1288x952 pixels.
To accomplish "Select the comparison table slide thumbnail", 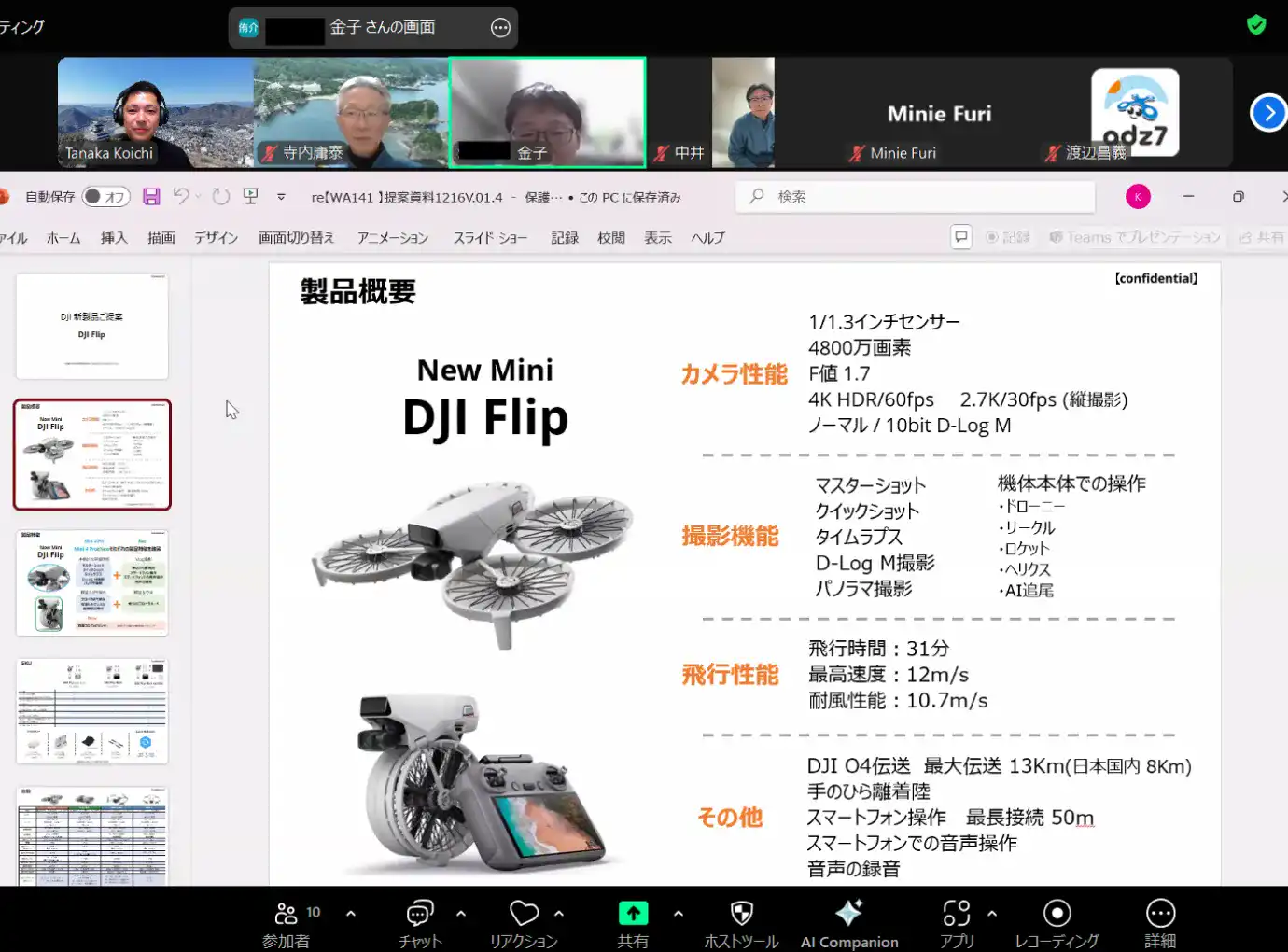I will (x=92, y=836).
